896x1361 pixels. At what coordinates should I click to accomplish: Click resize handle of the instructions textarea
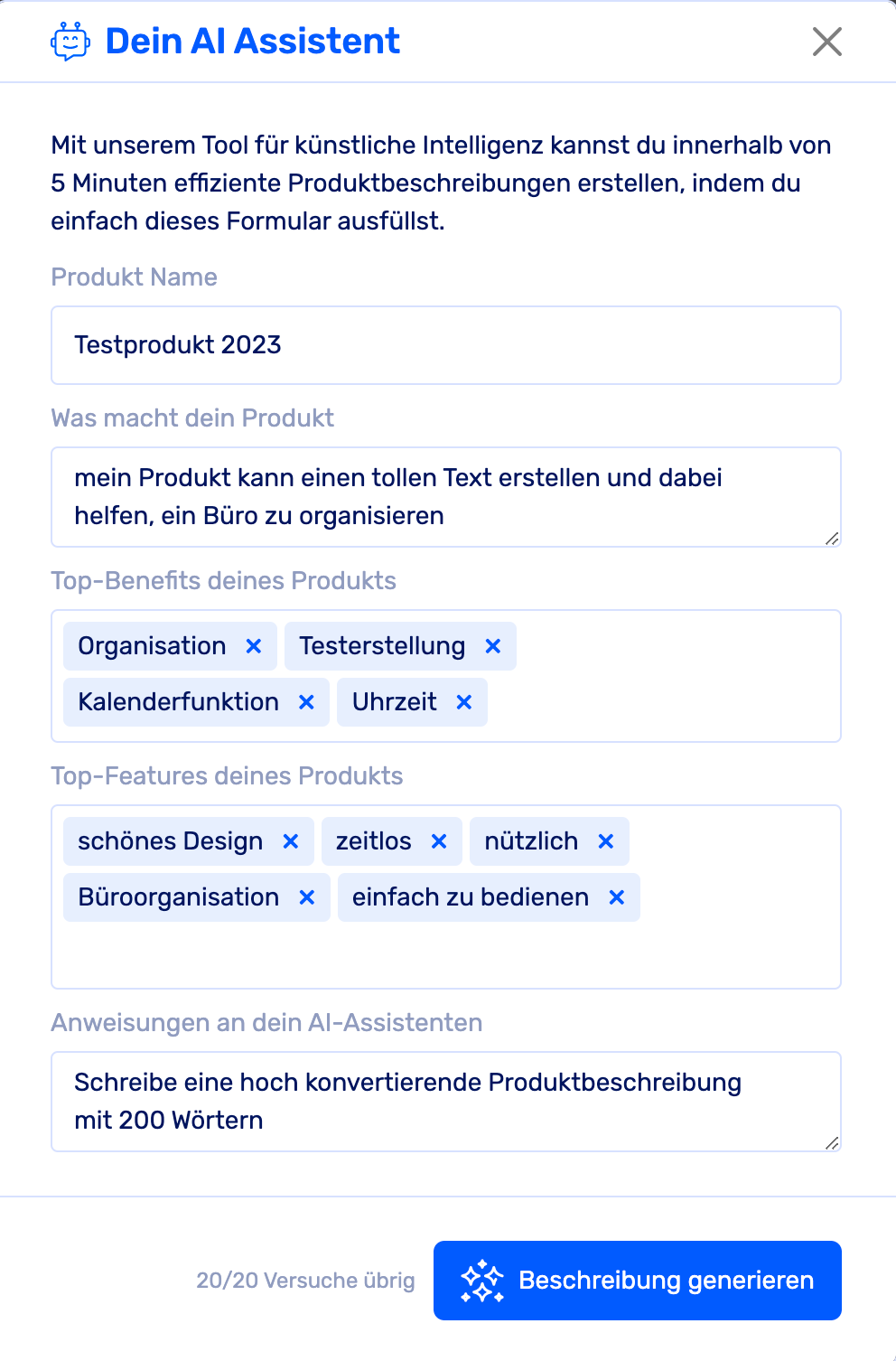click(832, 1143)
